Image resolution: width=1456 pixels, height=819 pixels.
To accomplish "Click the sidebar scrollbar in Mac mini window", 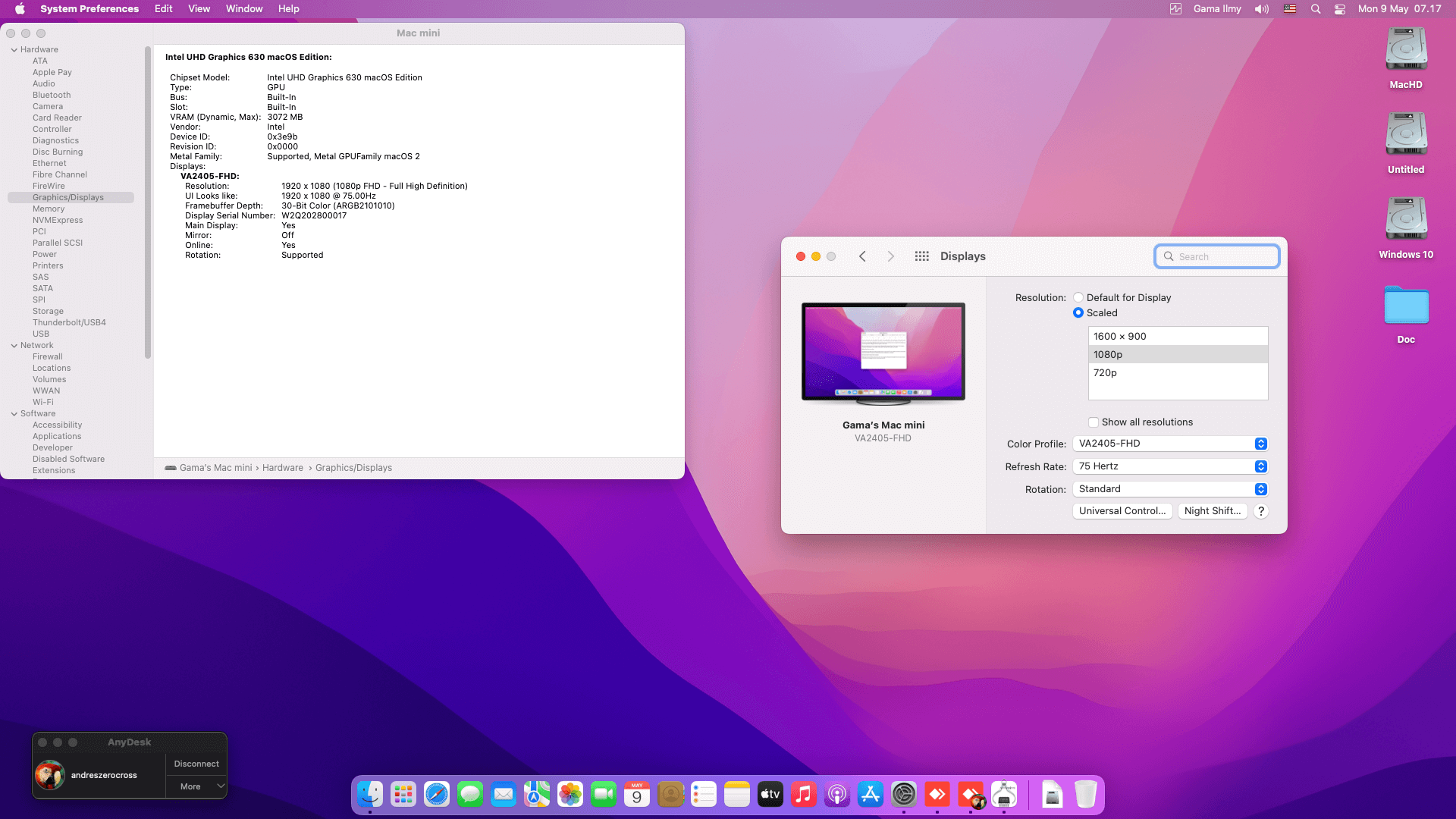I will coord(147,202).
